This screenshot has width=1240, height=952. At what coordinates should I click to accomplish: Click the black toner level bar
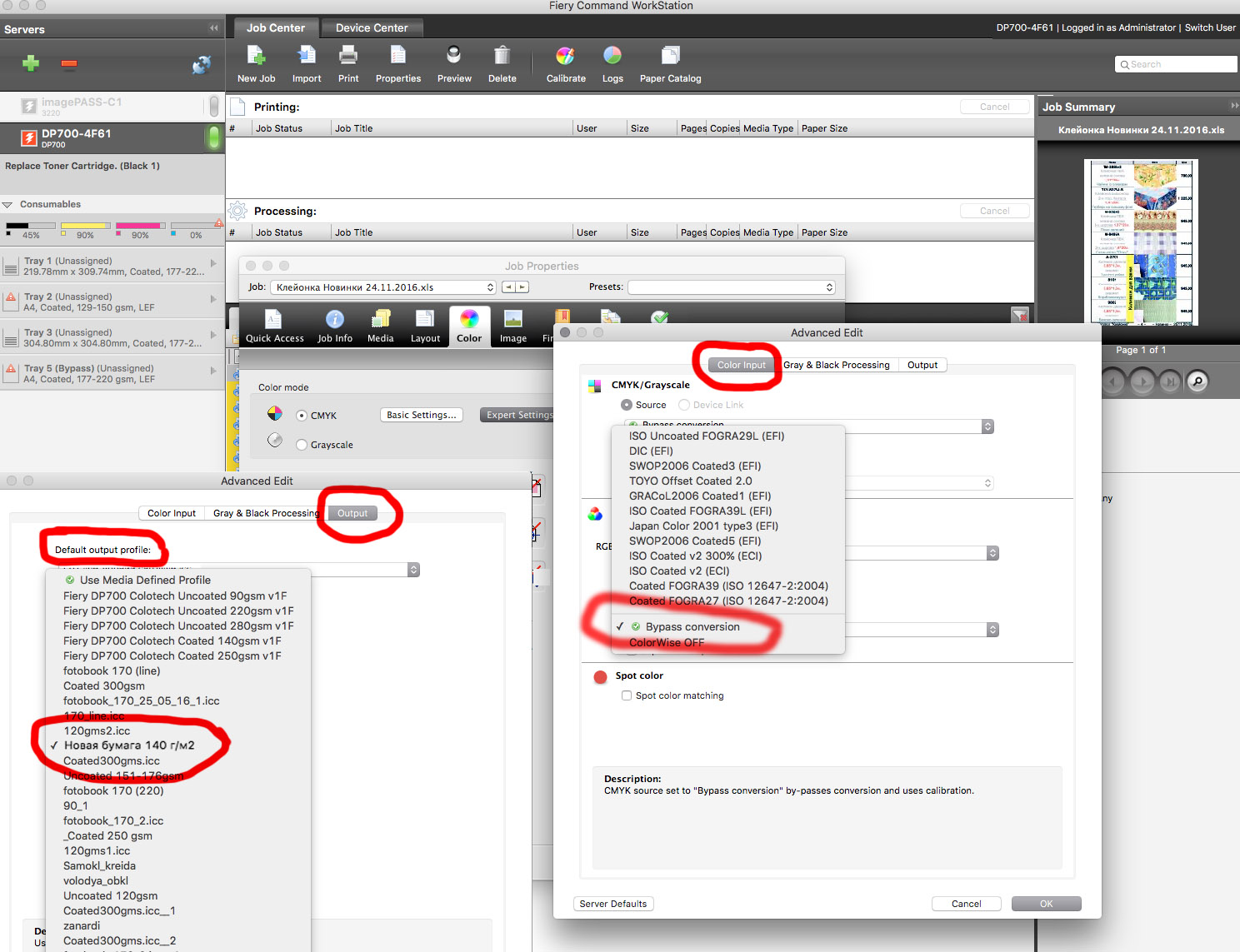[31, 225]
